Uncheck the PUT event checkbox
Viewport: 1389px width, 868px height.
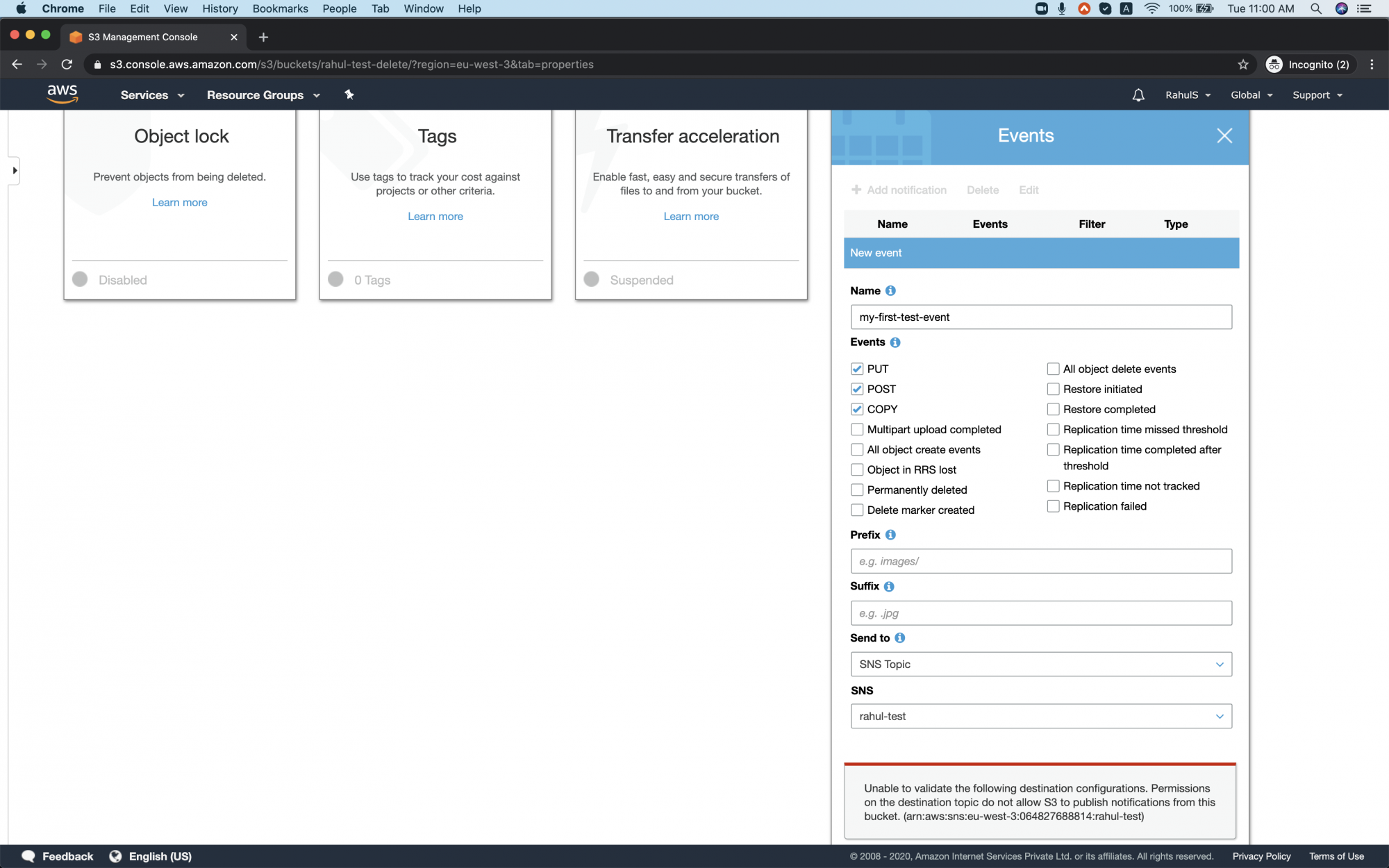856,369
